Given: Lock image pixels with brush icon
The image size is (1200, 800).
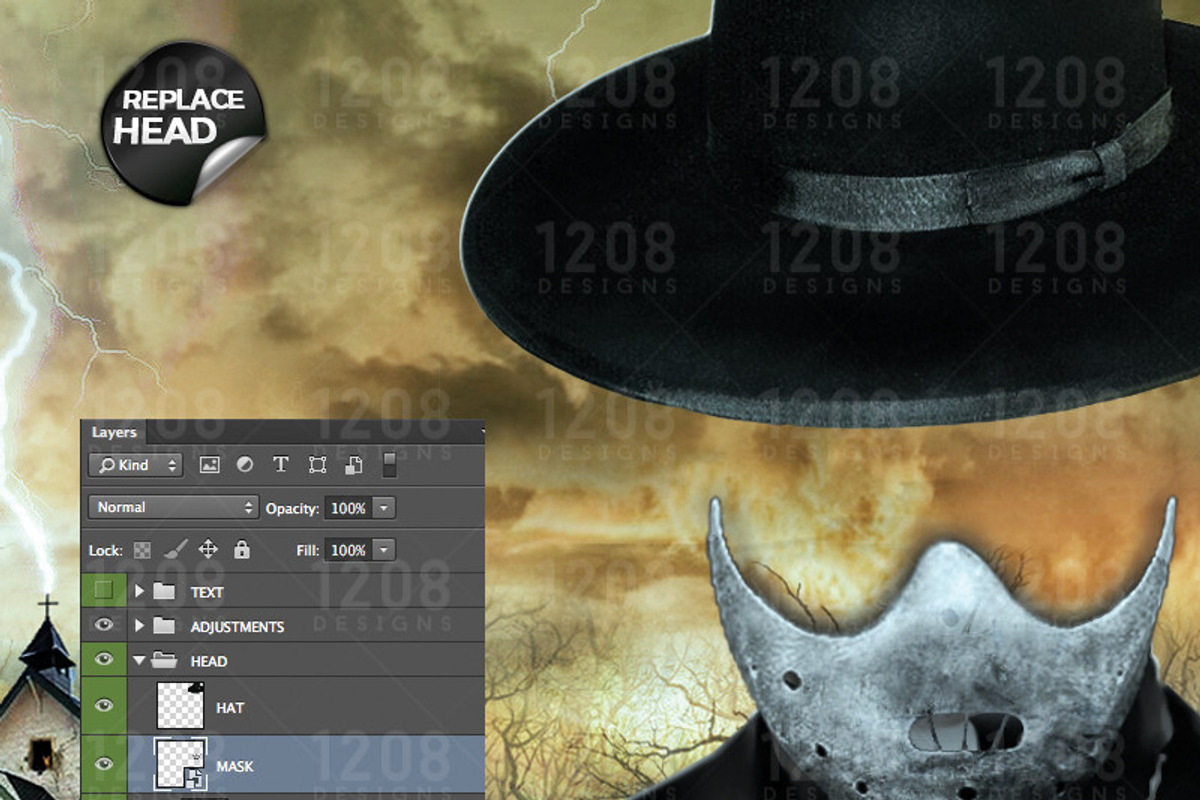Looking at the screenshot, I should point(174,549).
